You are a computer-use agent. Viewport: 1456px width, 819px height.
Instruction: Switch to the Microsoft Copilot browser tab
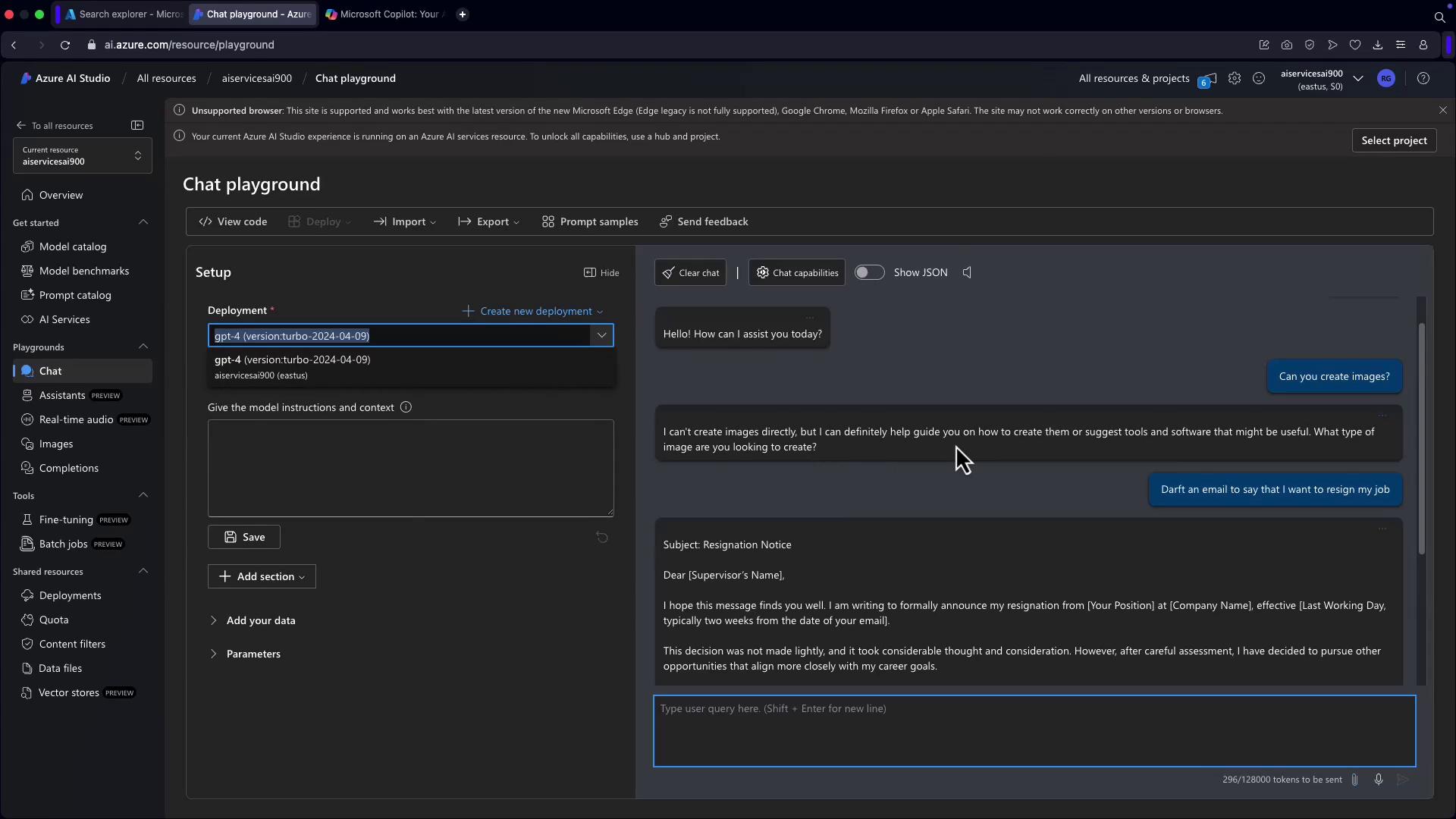click(387, 14)
